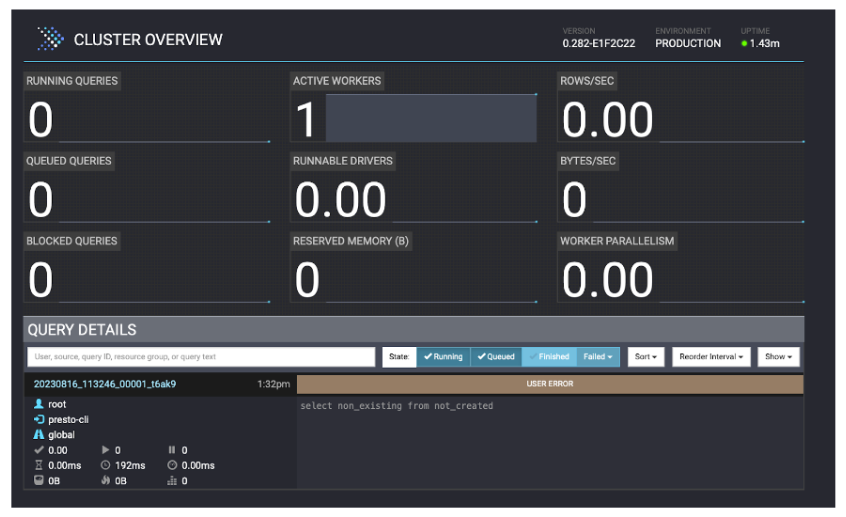Click the completed splits checkmark icon
Screen dimensions: 846x517
[x=39, y=450]
